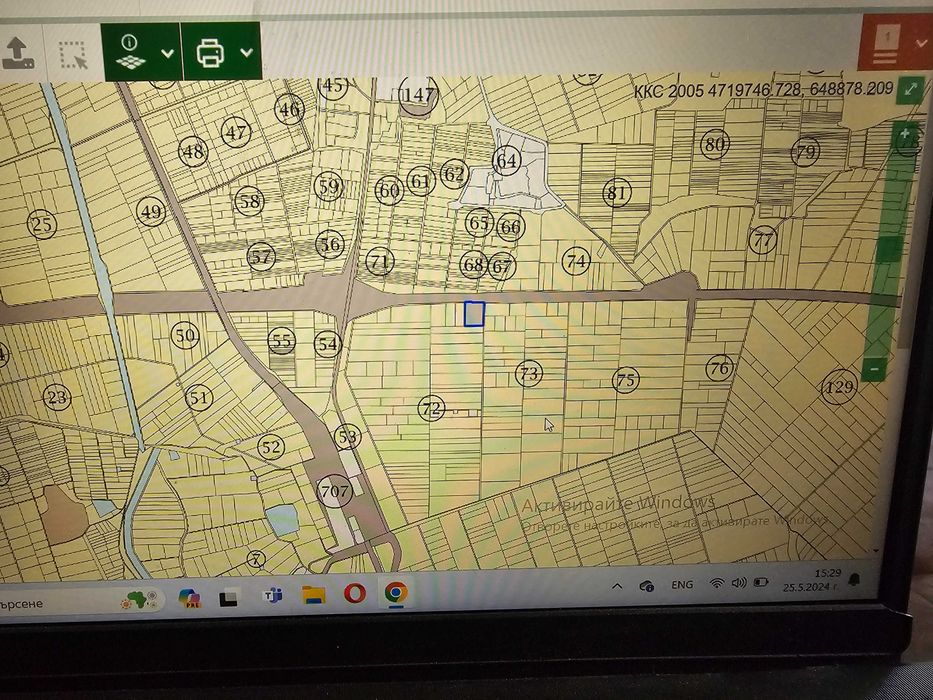
Task: Zoom out with the green minus button
Action: 873,369
